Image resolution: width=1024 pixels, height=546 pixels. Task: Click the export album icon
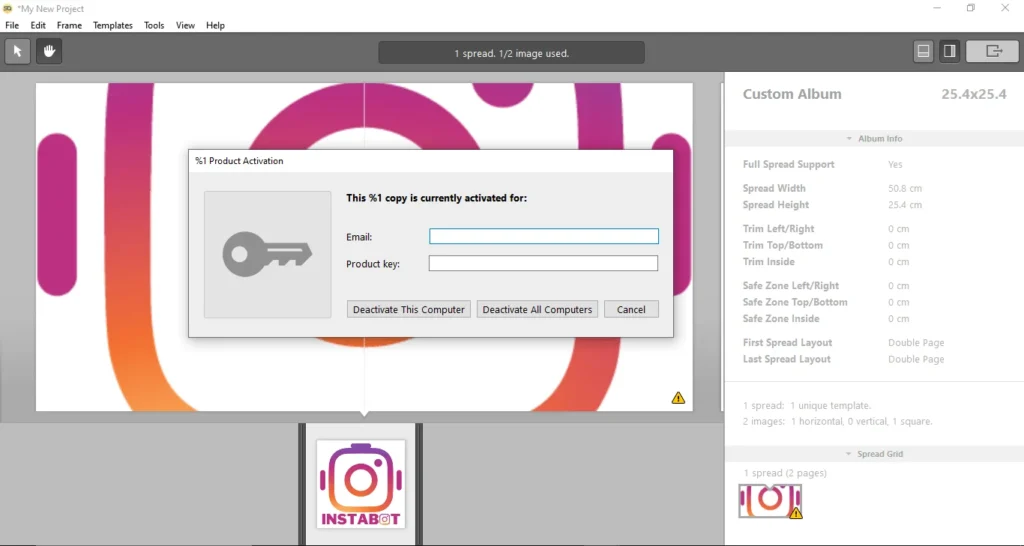click(993, 52)
